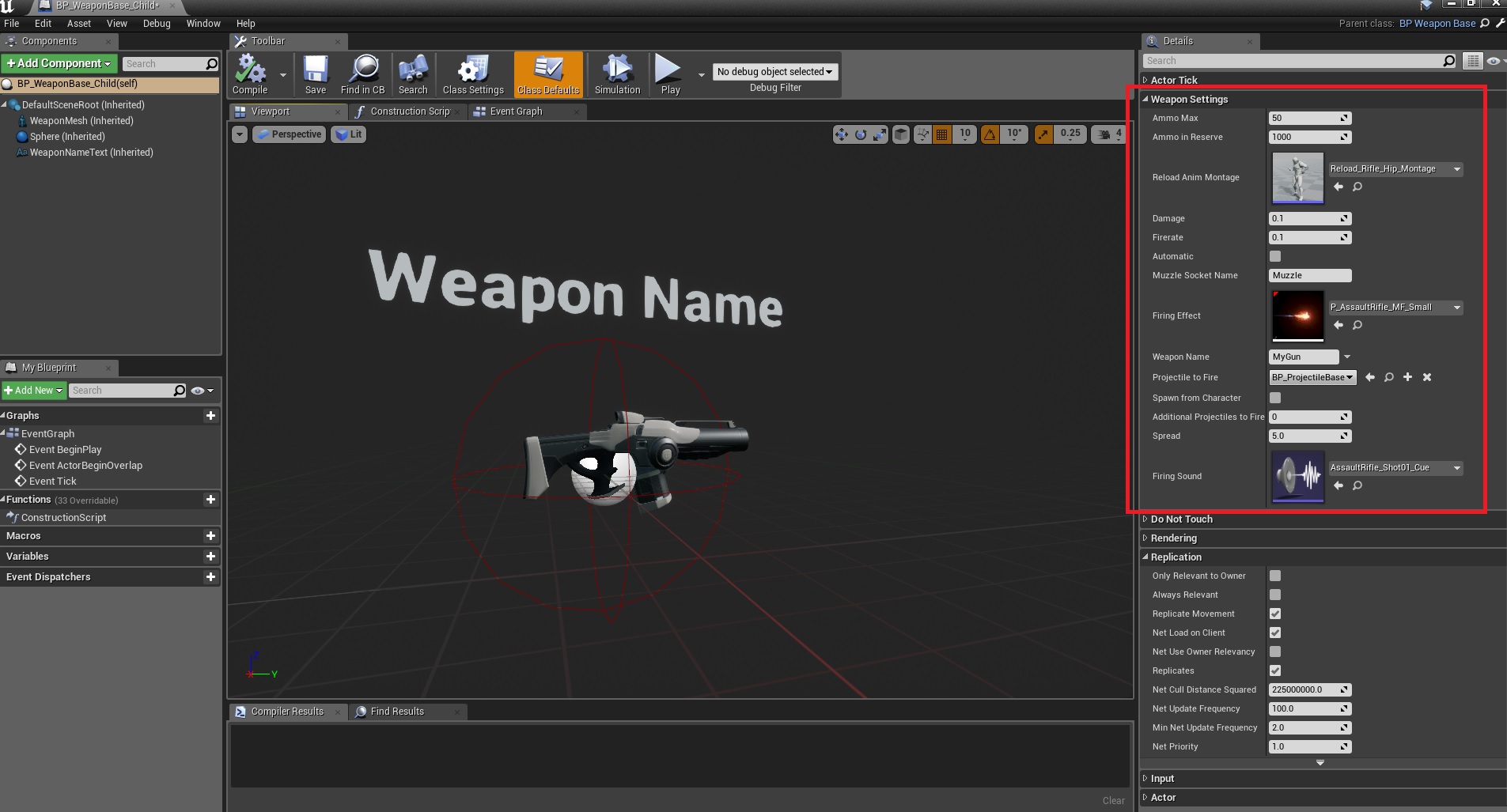Viewport: 1507px width, 812px height.
Task: Open the Projectile to Fire class dropdown
Action: point(1312,378)
